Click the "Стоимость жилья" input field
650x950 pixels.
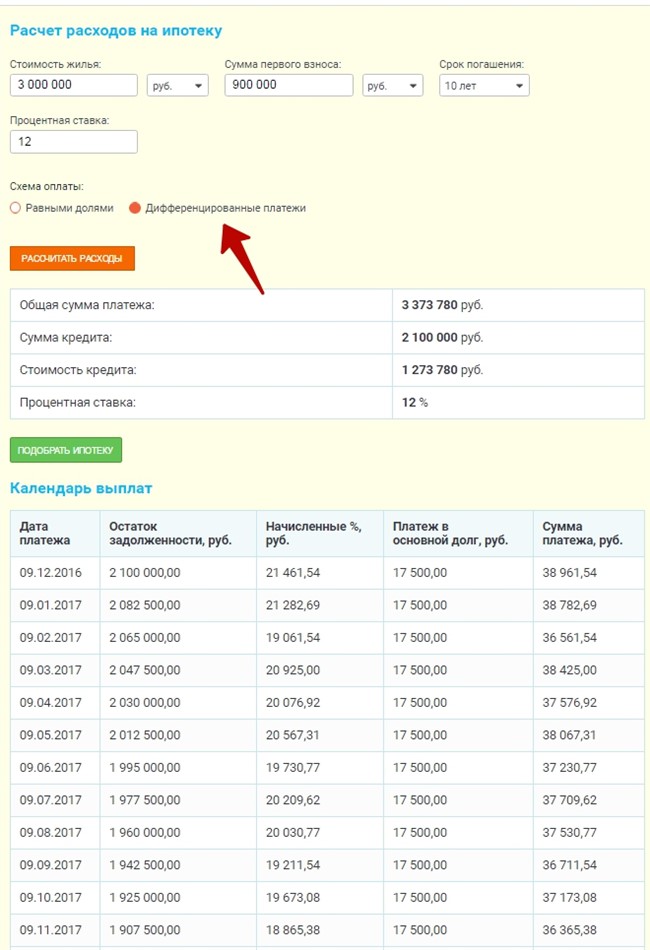click(x=73, y=85)
